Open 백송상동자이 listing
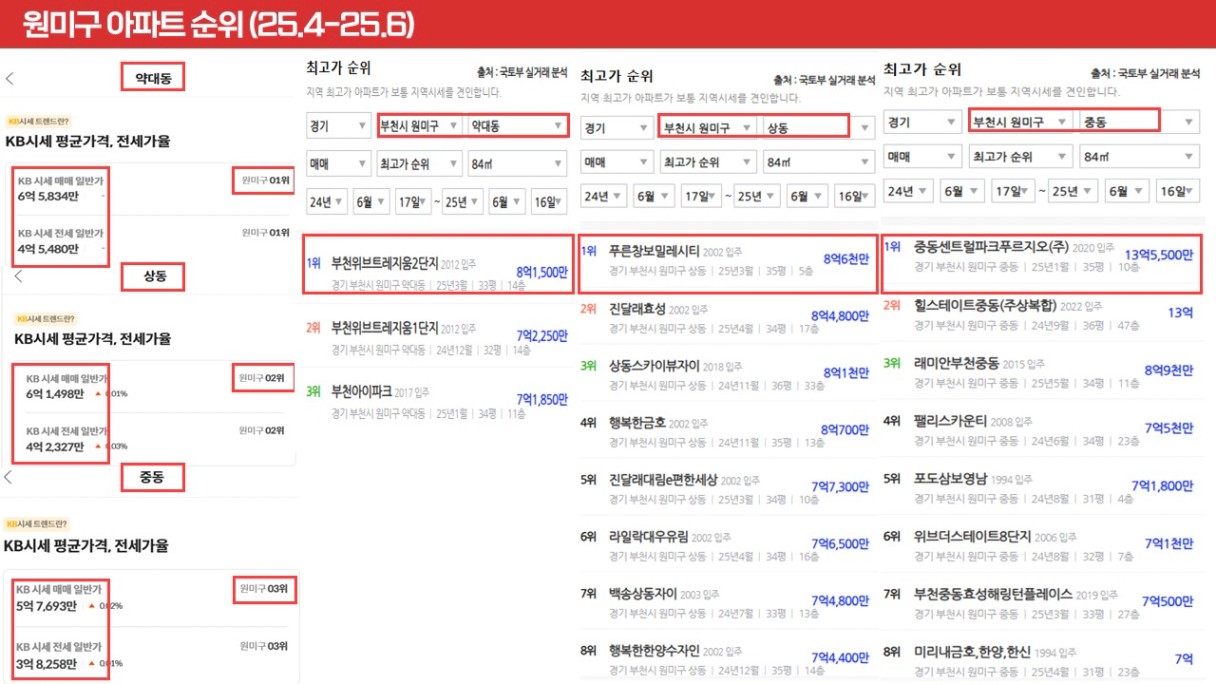Screen dimensions: 1216x684 [x=727, y=601]
